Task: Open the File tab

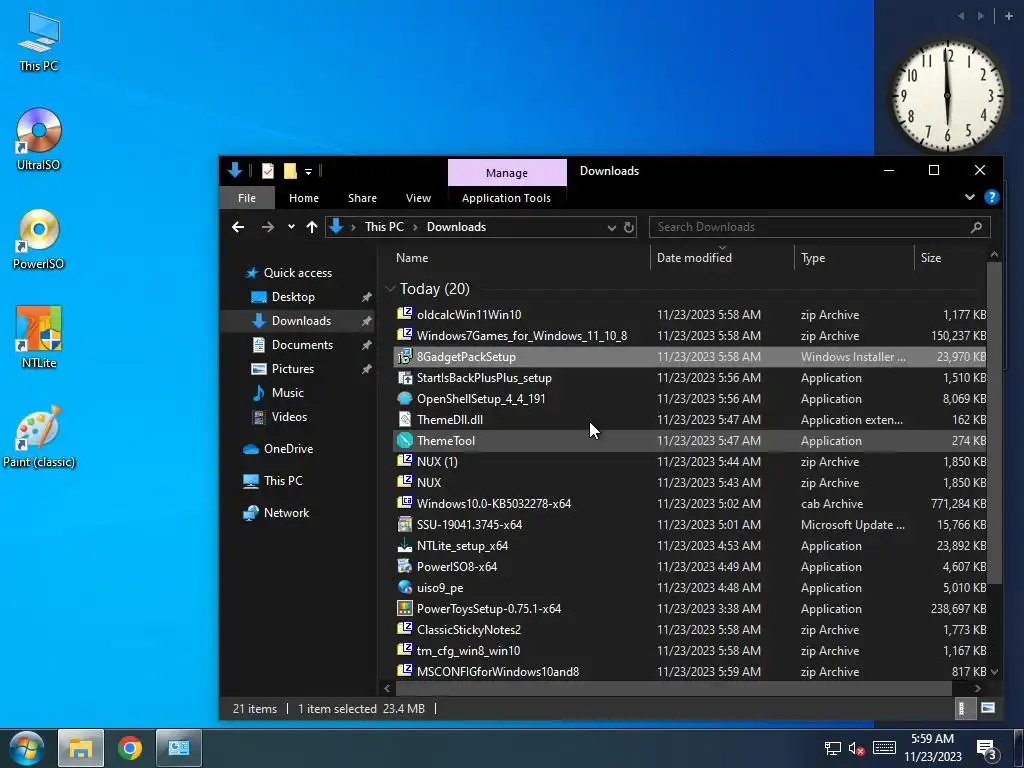Action: [x=247, y=198]
